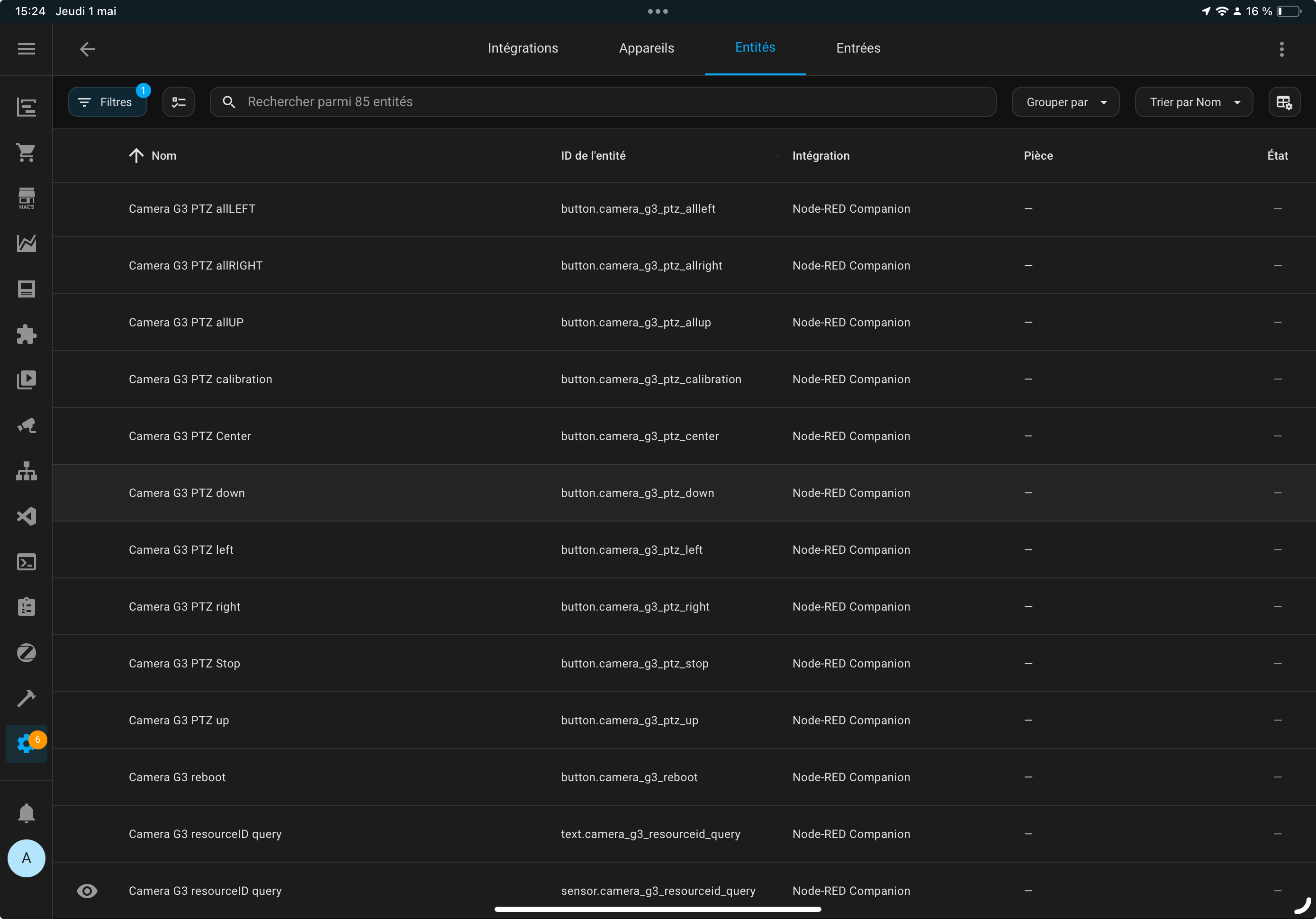
Task: Open Camera G3 reboot entity
Action: click(685, 777)
